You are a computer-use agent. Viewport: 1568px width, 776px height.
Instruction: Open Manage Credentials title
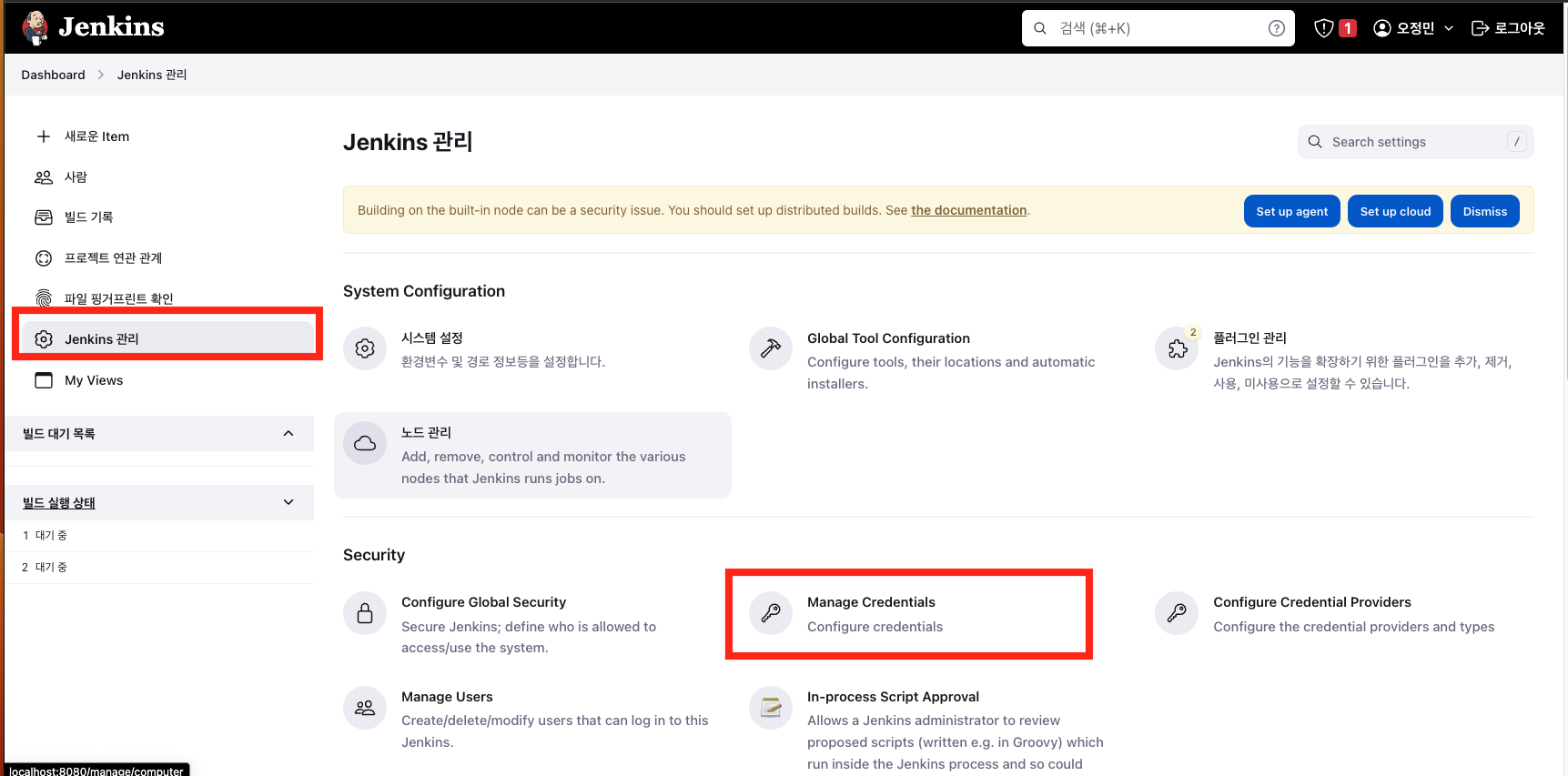click(x=871, y=602)
